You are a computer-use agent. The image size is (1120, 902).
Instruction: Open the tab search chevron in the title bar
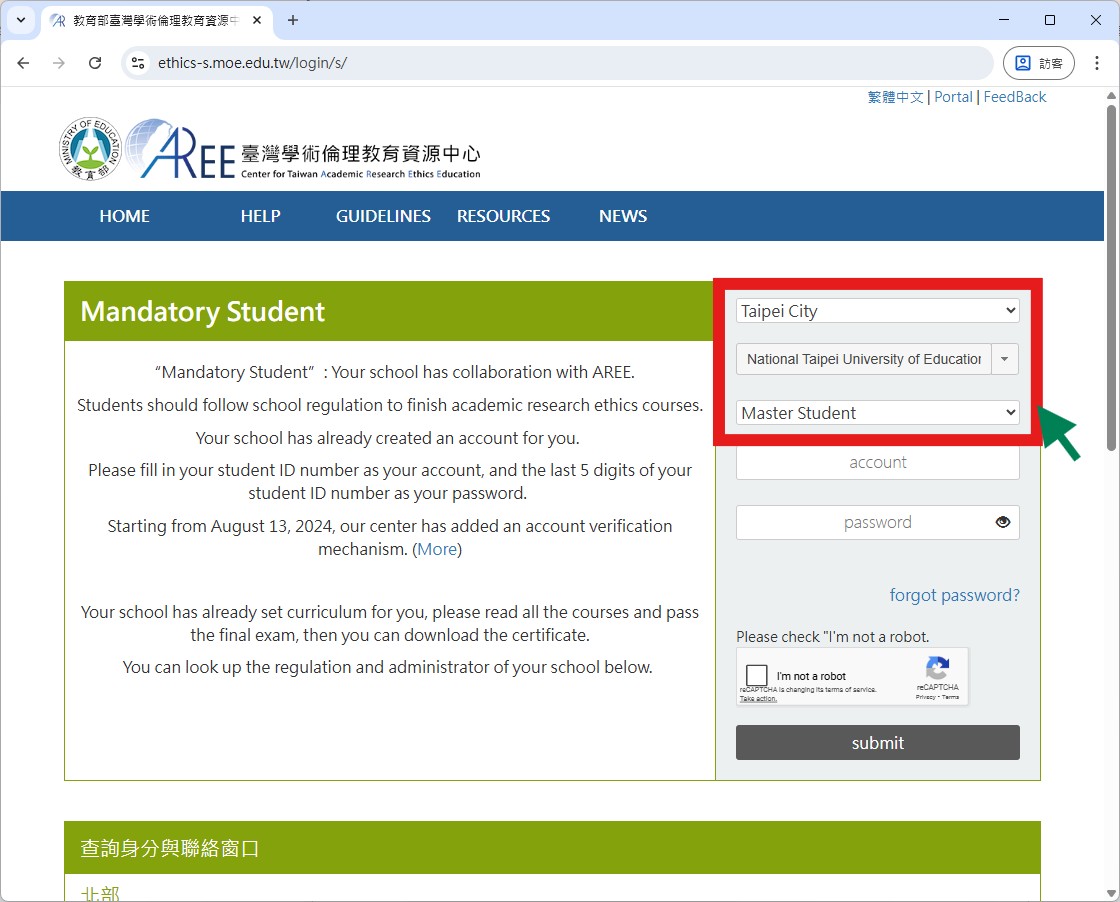(x=21, y=20)
